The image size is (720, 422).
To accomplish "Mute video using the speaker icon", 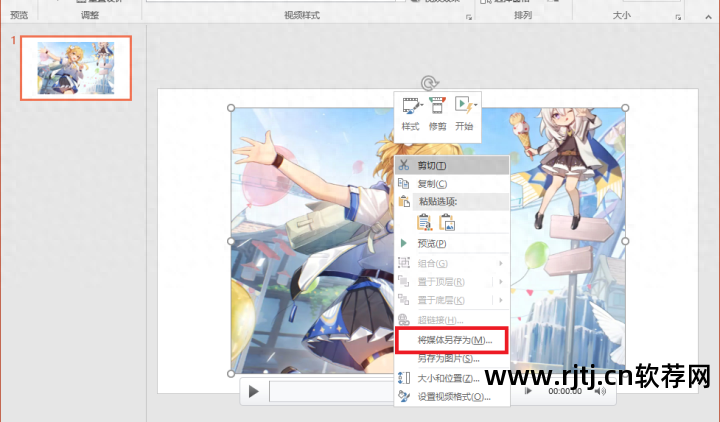I will [x=600, y=391].
